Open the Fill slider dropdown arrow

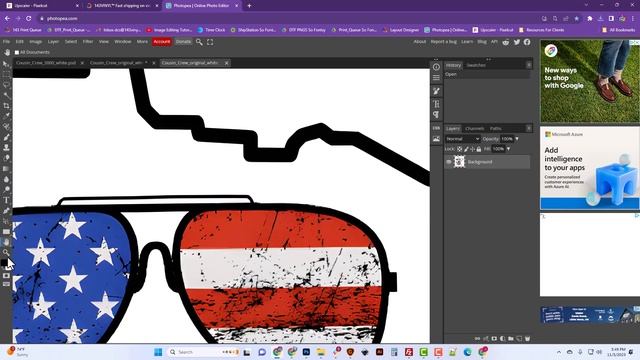coord(508,149)
